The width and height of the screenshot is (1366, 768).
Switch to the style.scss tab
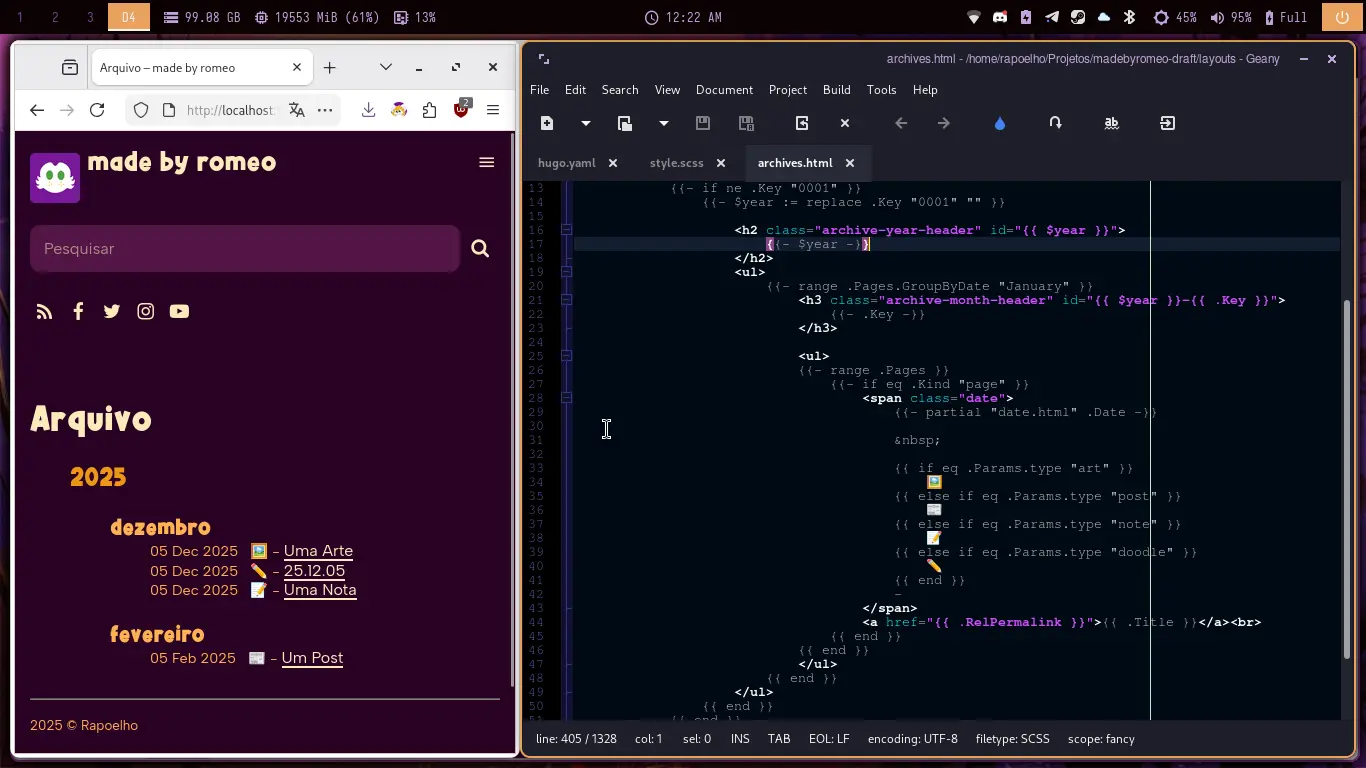tap(676, 163)
